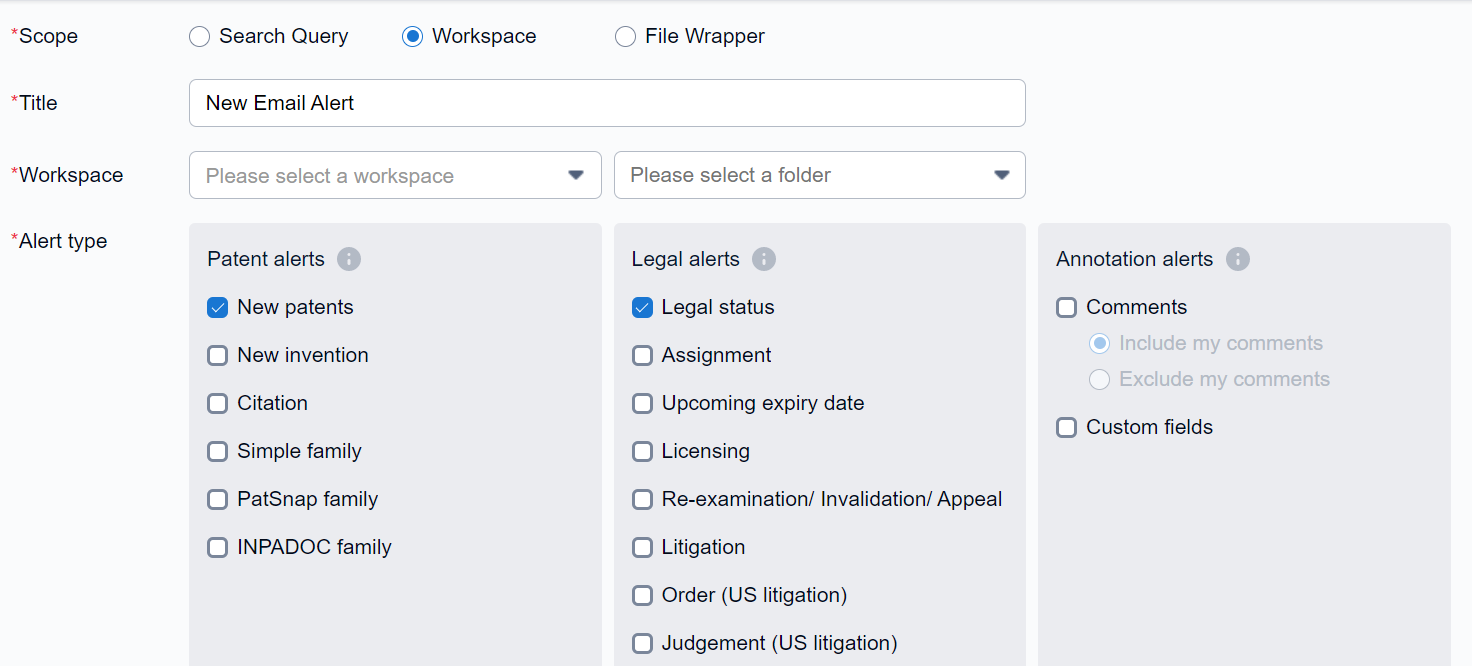The height and width of the screenshot is (666, 1472).
Task: Enable the New invention alert
Action: tap(218, 356)
